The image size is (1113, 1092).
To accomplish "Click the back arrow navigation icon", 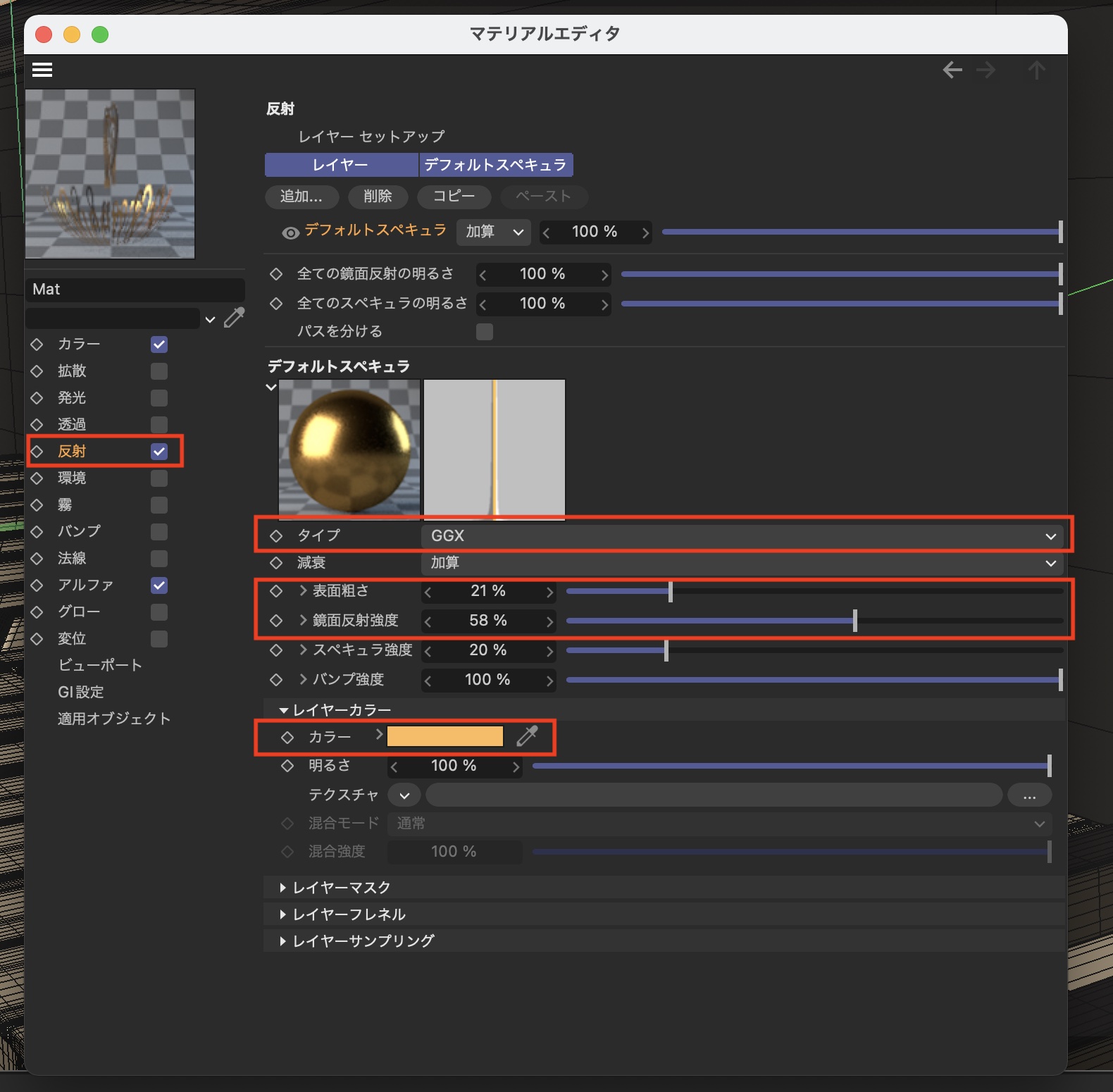I will click(952, 70).
